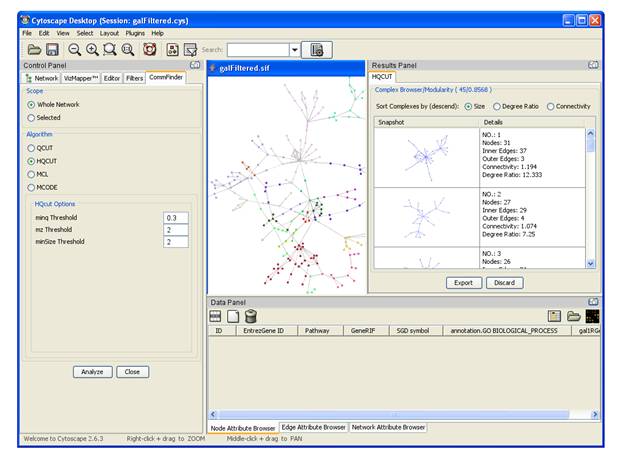
Task: Open the Layout menu
Action: [109, 33]
